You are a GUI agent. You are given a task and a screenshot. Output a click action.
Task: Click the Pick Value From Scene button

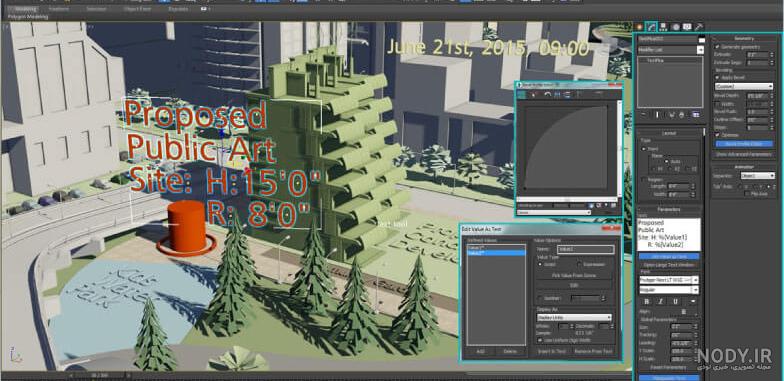tap(574, 275)
